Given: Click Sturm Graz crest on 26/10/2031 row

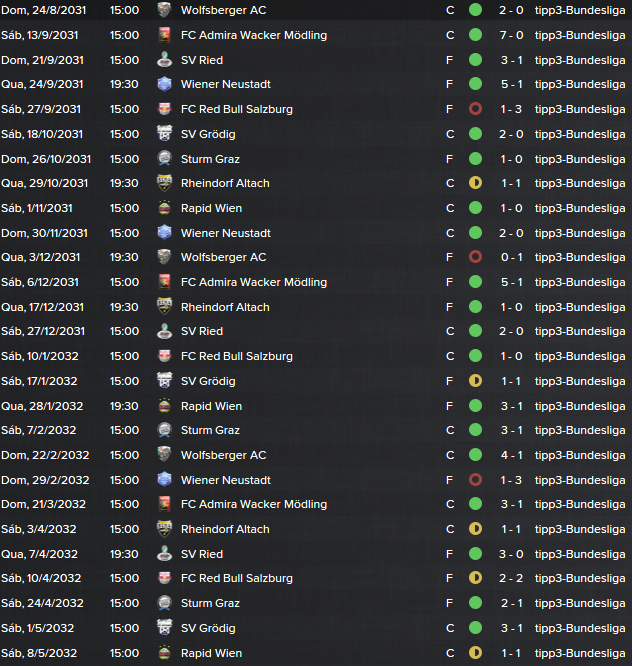Looking at the screenshot, I should click(164, 159).
